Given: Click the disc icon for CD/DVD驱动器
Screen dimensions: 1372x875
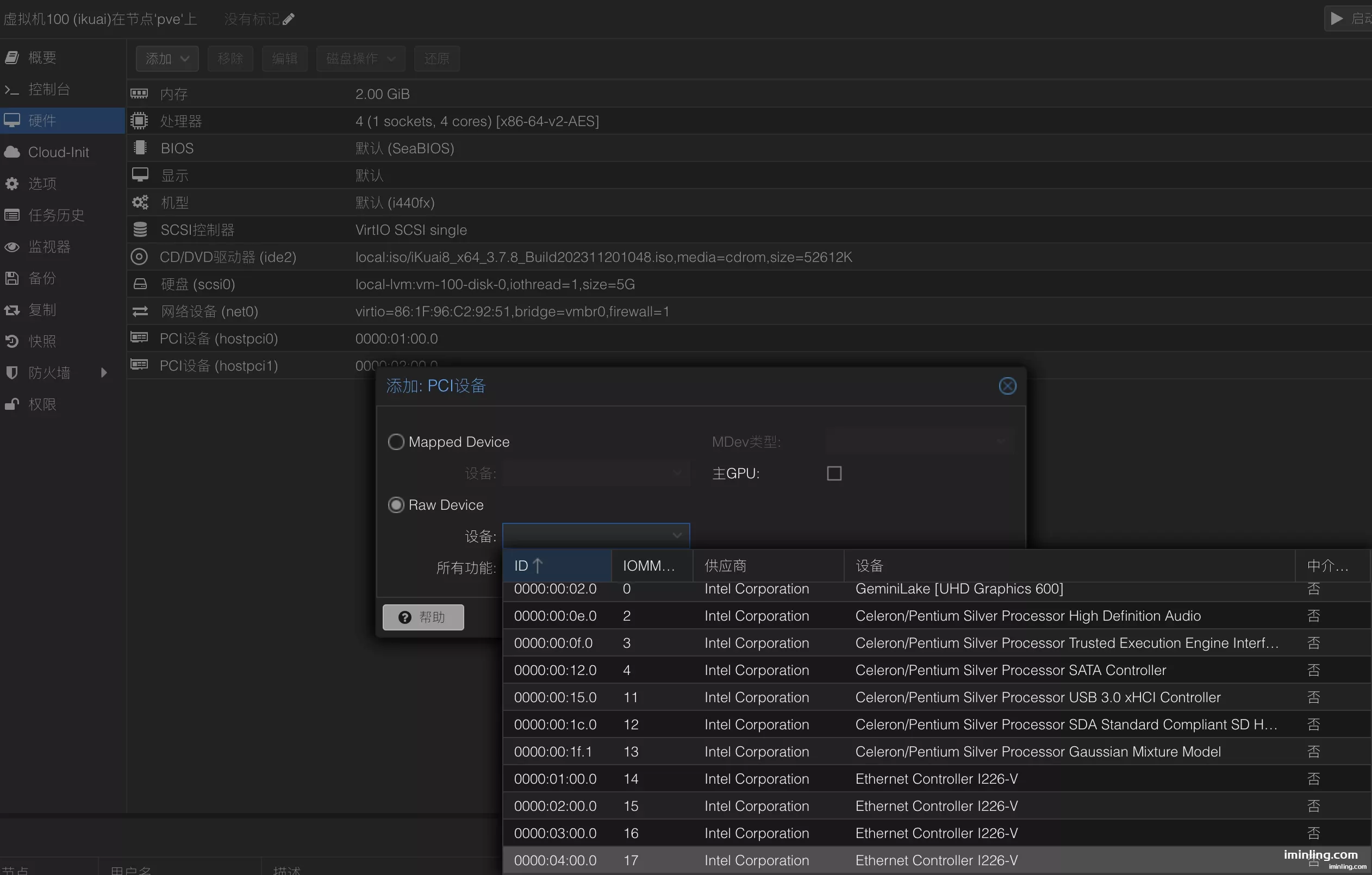Looking at the screenshot, I should 139,257.
